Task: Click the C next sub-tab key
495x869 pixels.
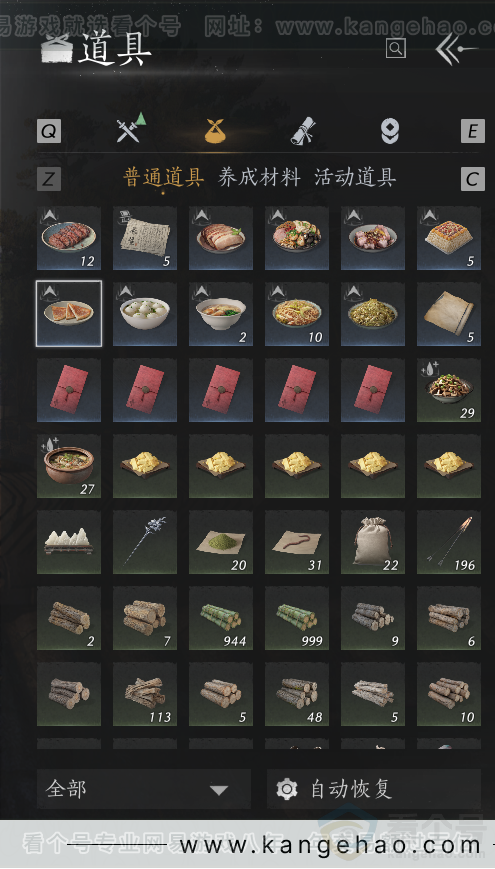Action: [473, 179]
